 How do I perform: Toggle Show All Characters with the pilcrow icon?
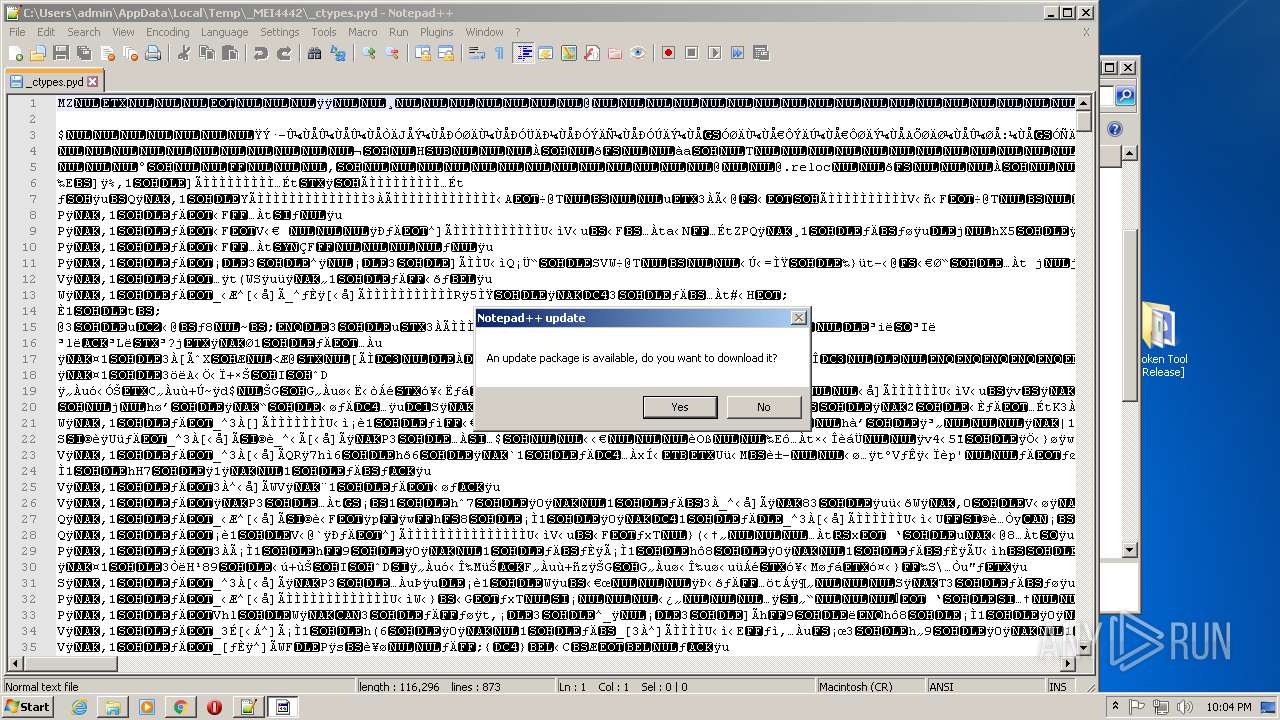click(x=500, y=53)
